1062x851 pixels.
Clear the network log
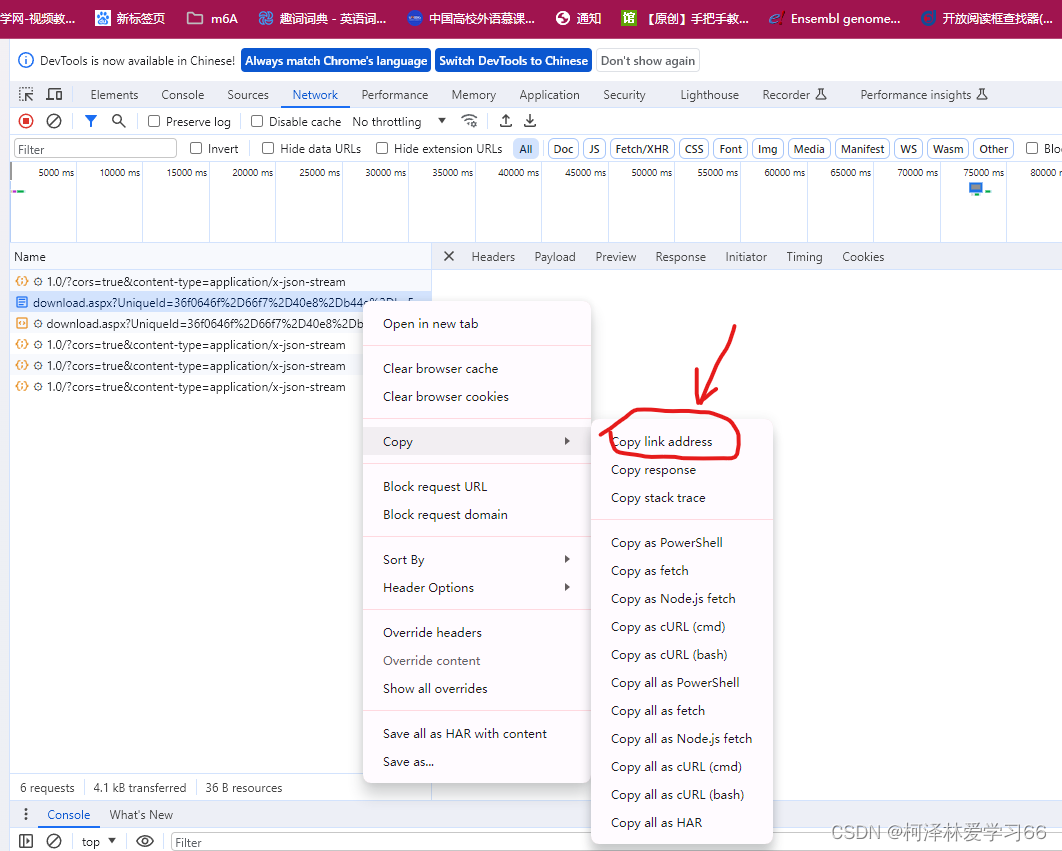(54, 121)
